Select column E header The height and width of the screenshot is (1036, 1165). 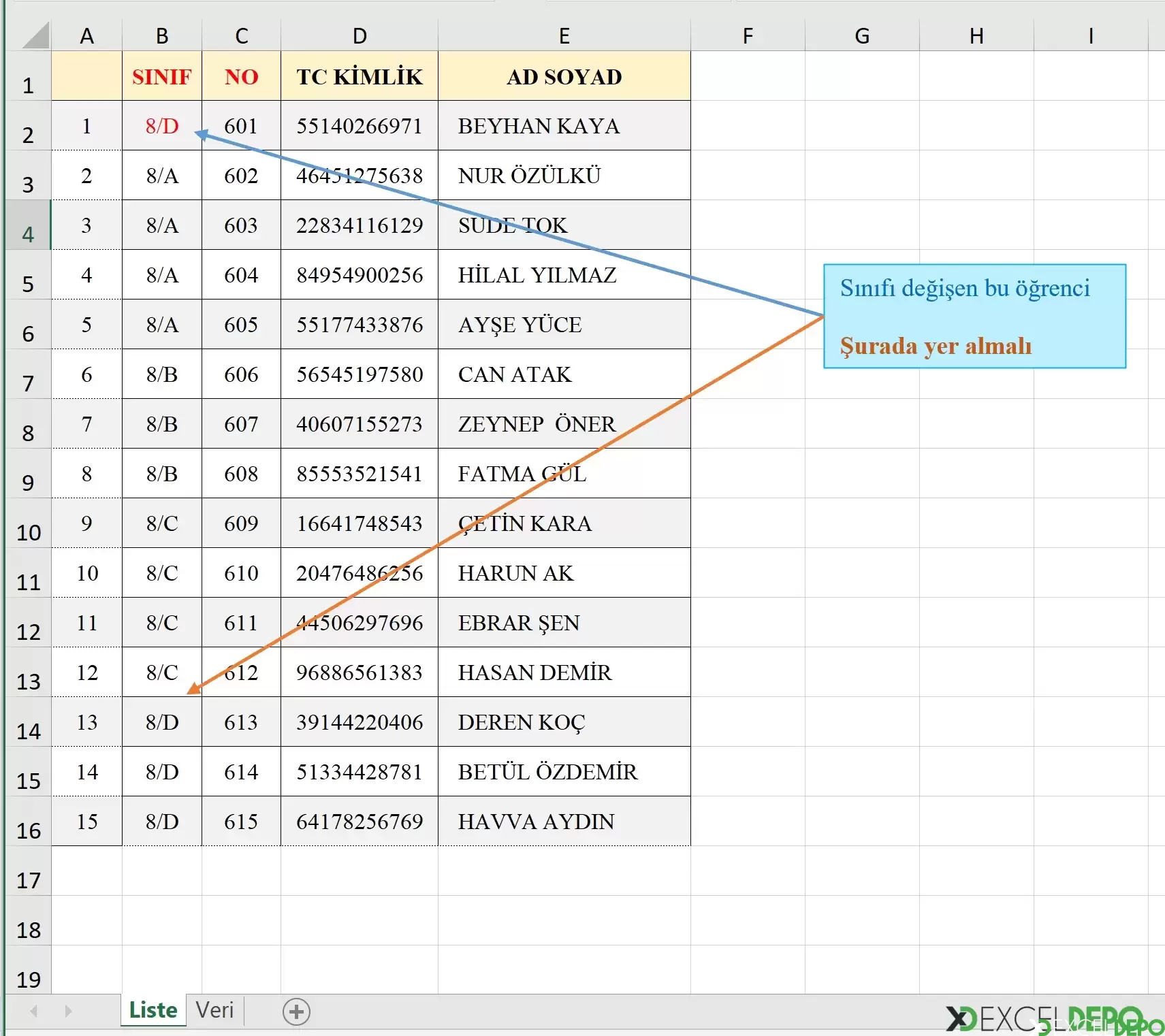(x=564, y=35)
